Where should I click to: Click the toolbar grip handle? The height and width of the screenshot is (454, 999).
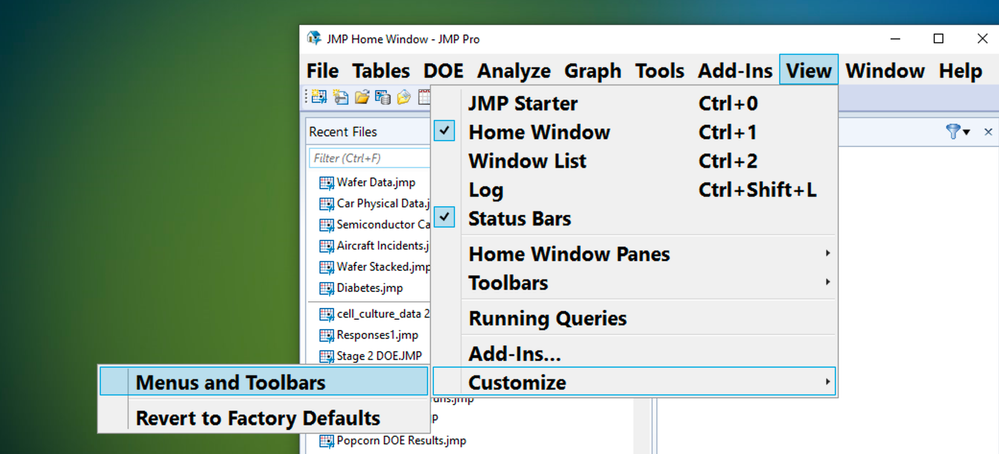pyautogui.click(x=306, y=97)
